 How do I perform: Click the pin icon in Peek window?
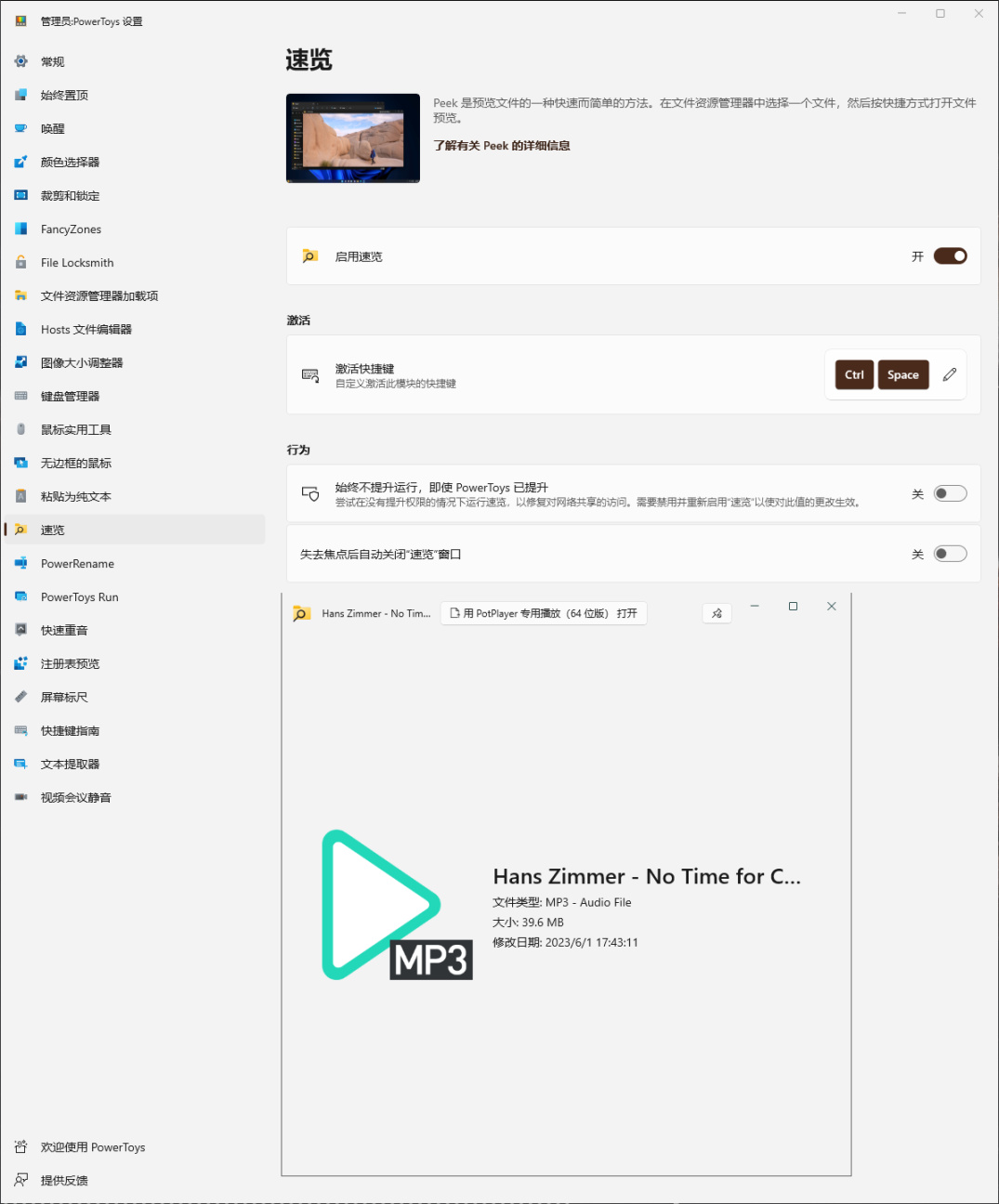(716, 613)
